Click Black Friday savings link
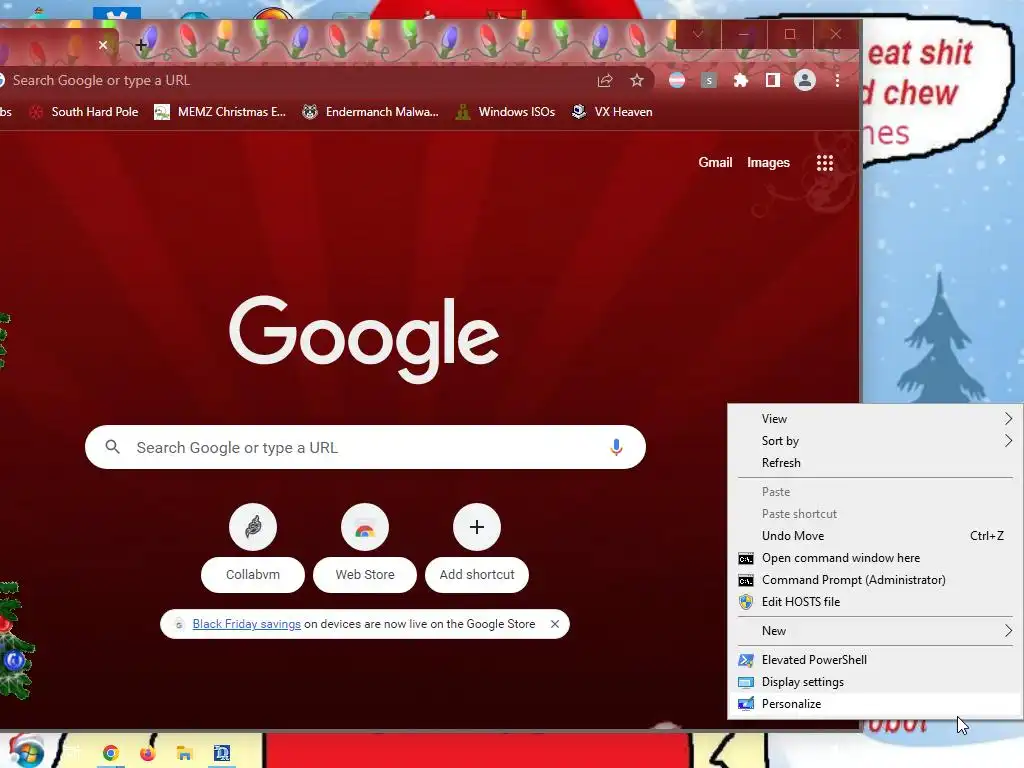1024x768 pixels. point(246,624)
